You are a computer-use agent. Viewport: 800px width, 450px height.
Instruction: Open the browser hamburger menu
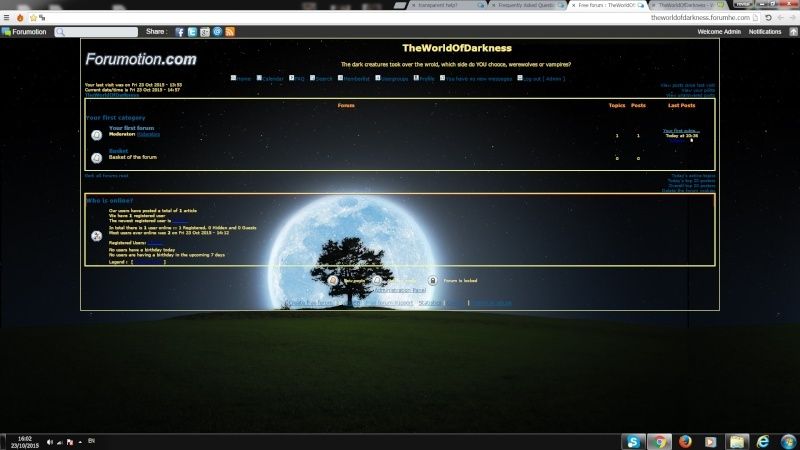(x=6, y=17)
